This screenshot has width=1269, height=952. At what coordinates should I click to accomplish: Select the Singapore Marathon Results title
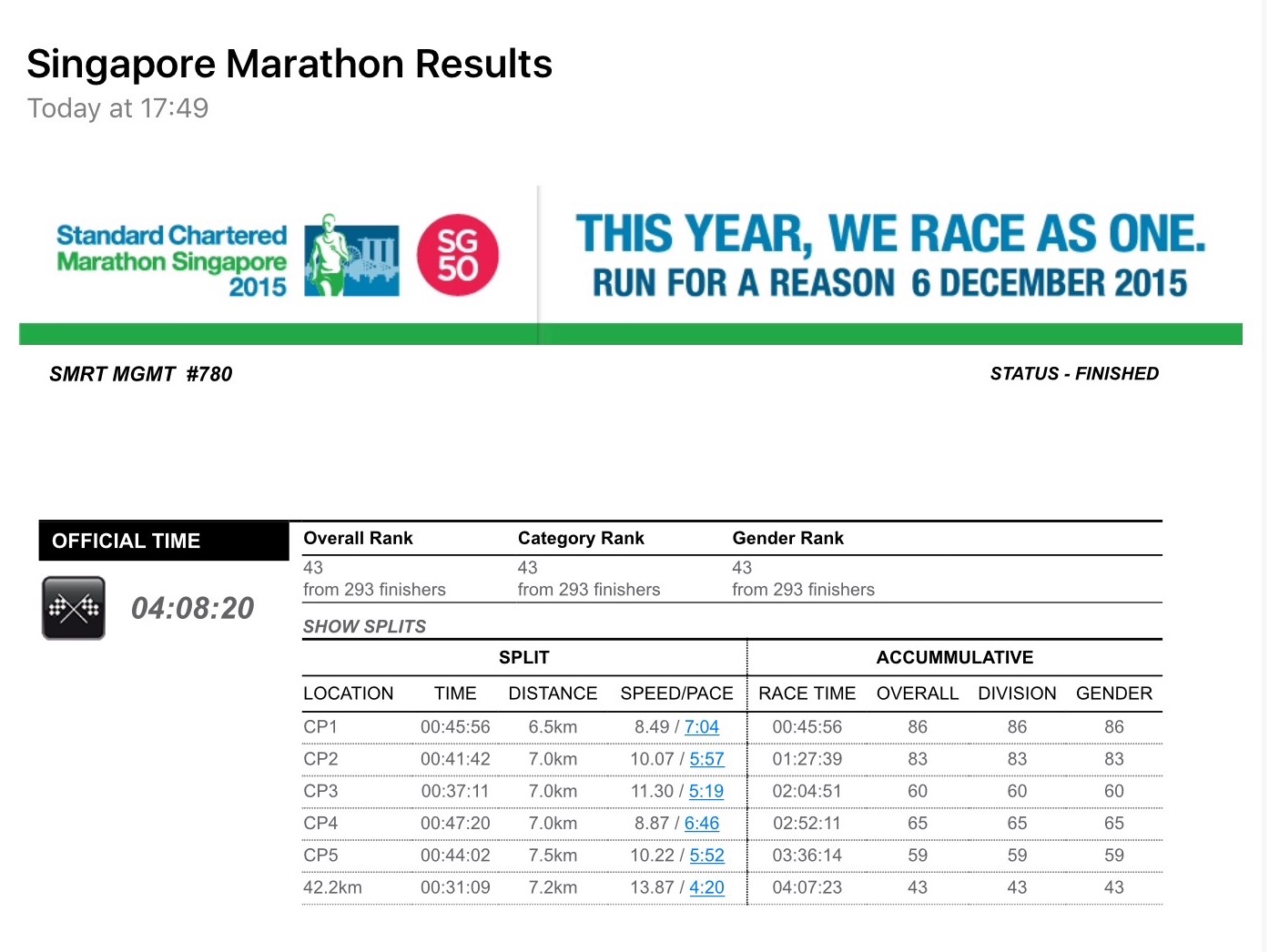(289, 64)
